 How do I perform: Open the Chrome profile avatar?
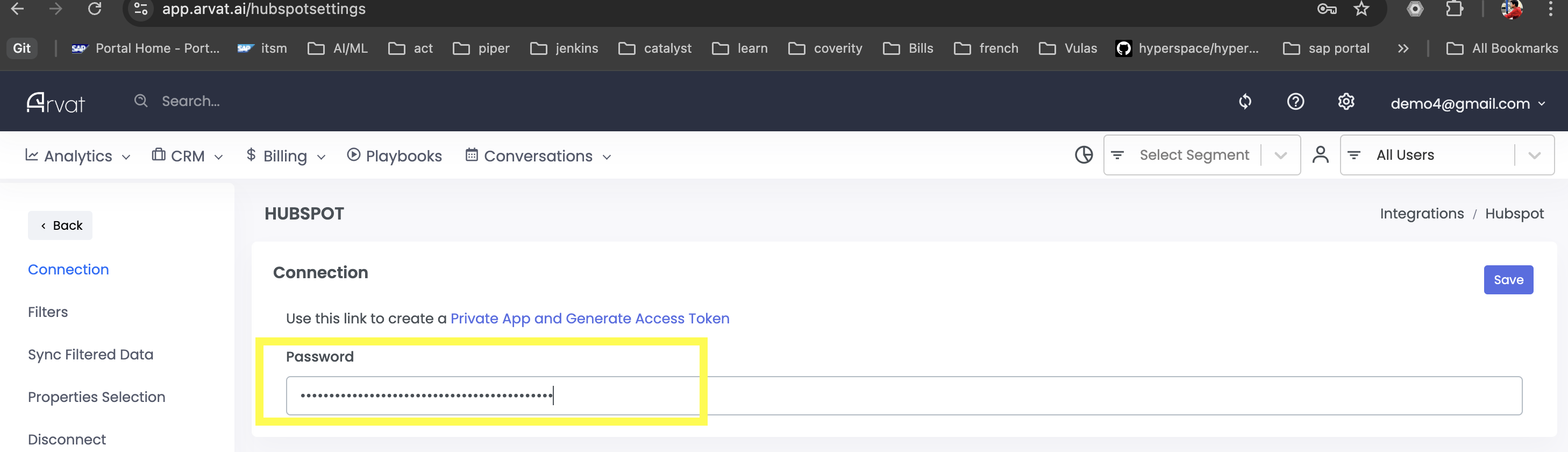pos(1512,9)
